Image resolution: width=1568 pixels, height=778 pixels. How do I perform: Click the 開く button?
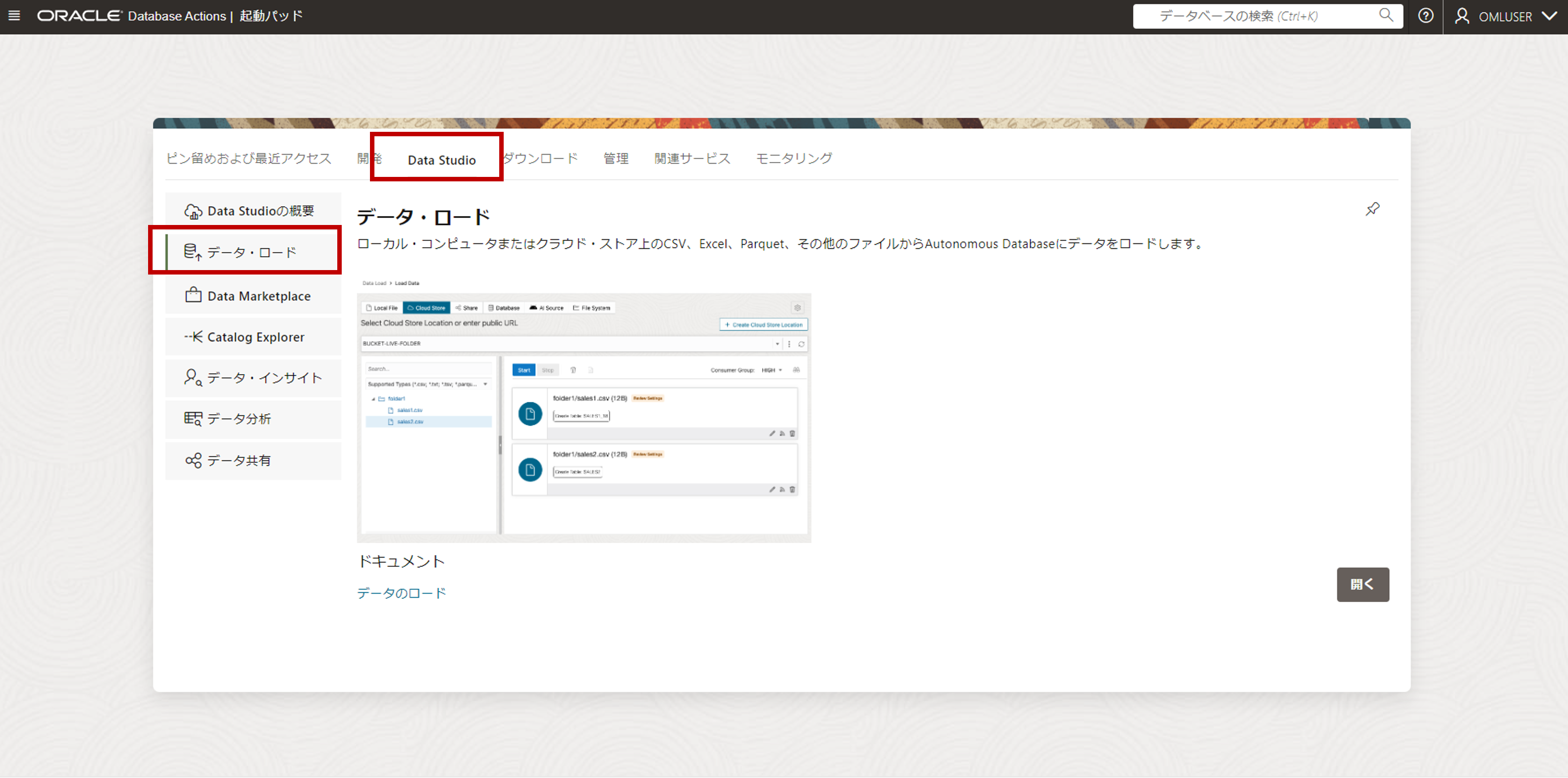(x=1362, y=584)
